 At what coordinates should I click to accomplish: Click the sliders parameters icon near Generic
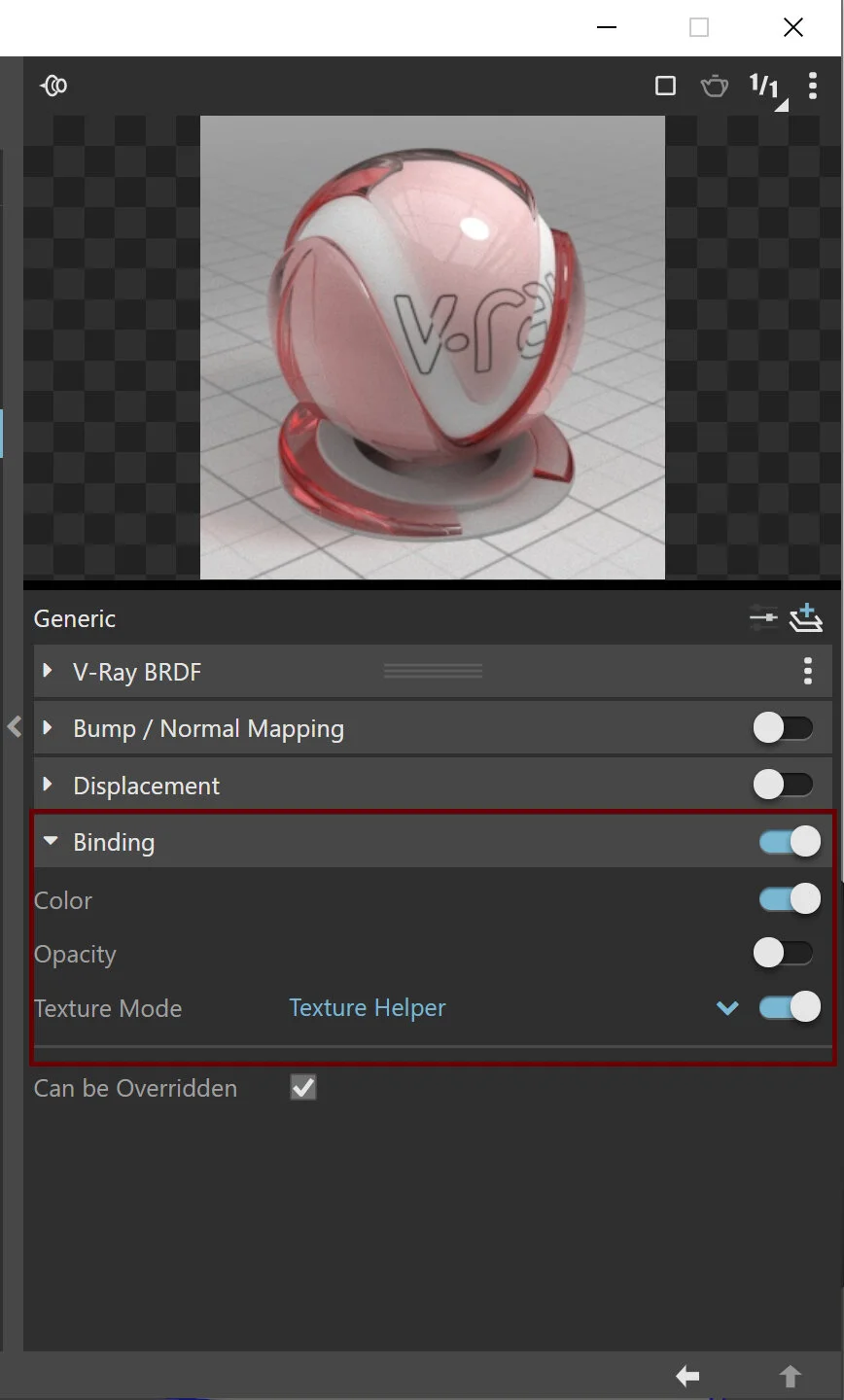pos(762,617)
